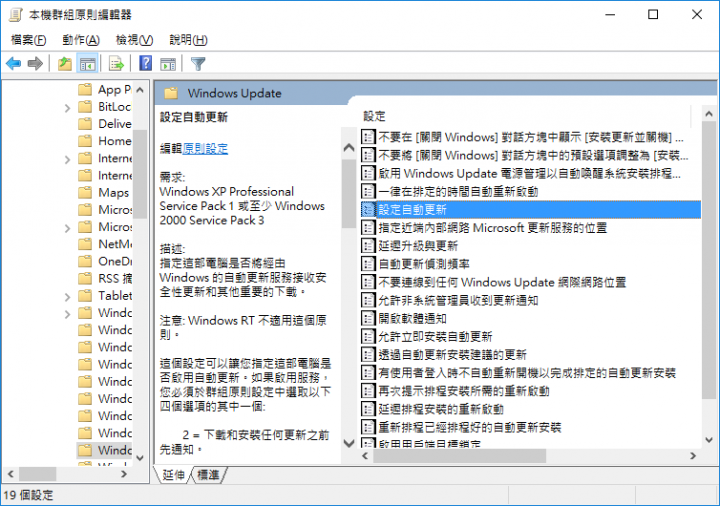Image resolution: width=720 pixels, height=506 pixels.
Task: Click the policy icon beside 設定自動更新
Action: click(x=368, y=210)
